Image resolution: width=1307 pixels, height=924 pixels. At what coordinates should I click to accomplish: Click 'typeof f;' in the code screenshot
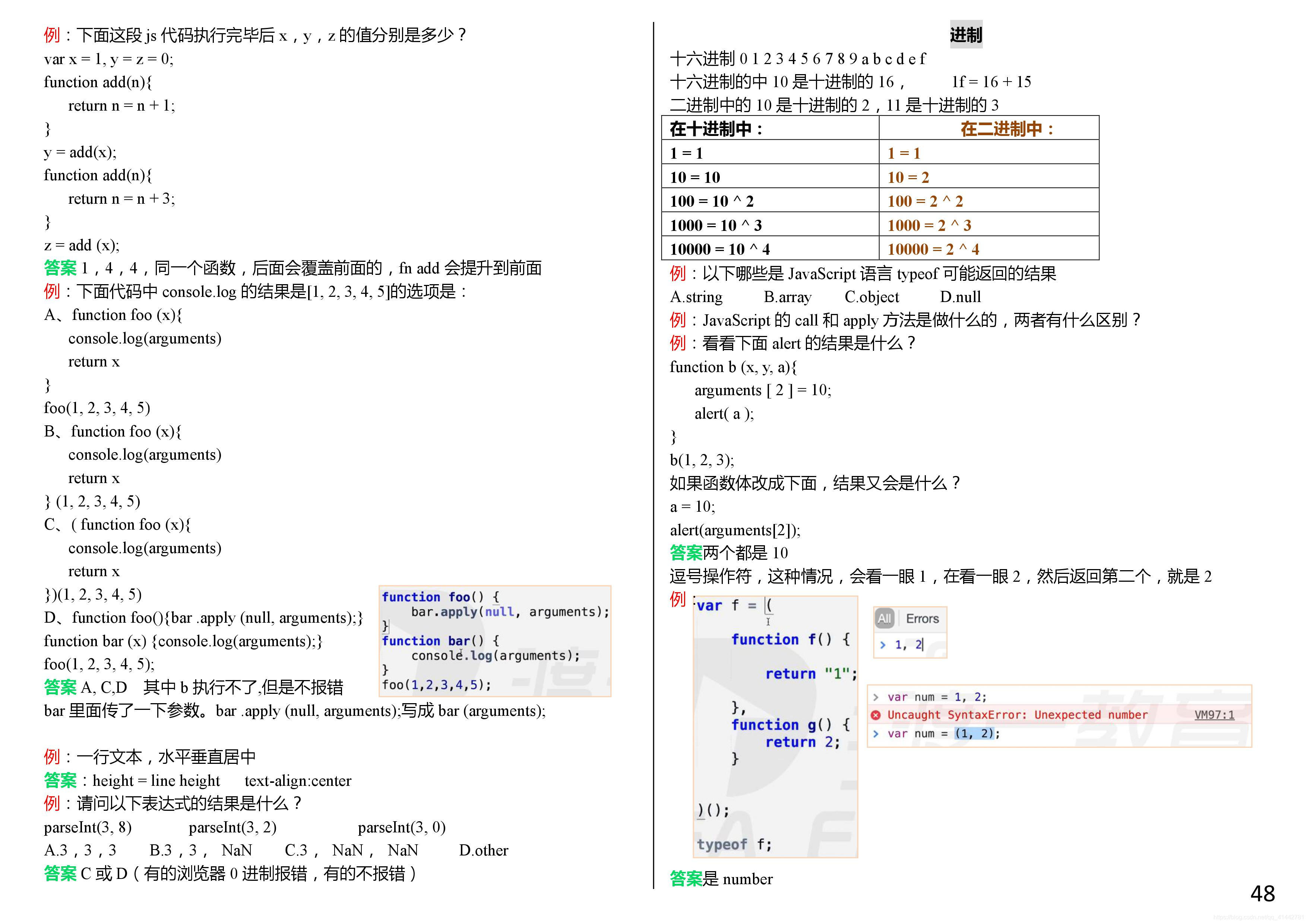tap(734, 844)
